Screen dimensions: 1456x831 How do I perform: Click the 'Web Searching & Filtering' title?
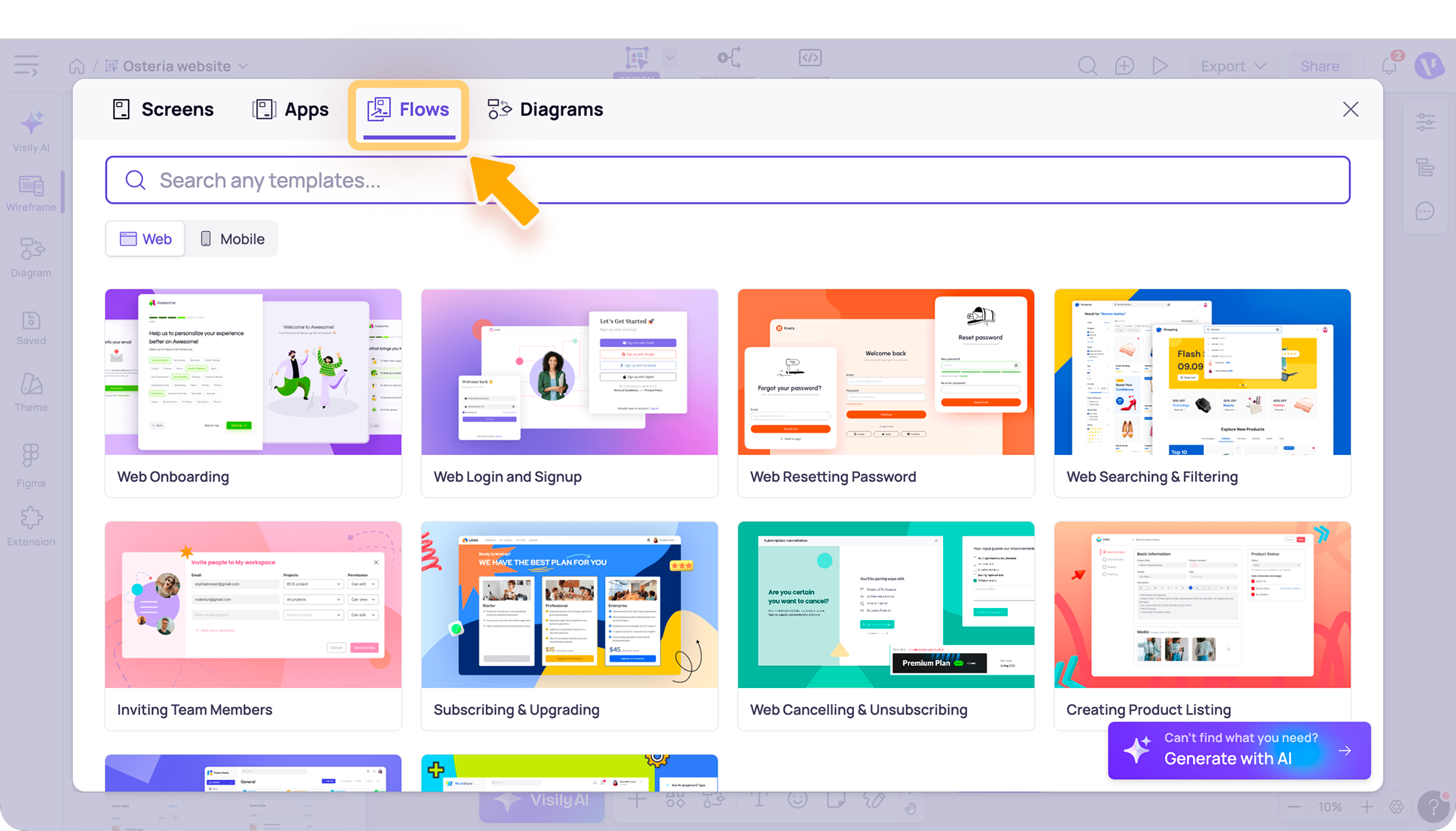1152,476
